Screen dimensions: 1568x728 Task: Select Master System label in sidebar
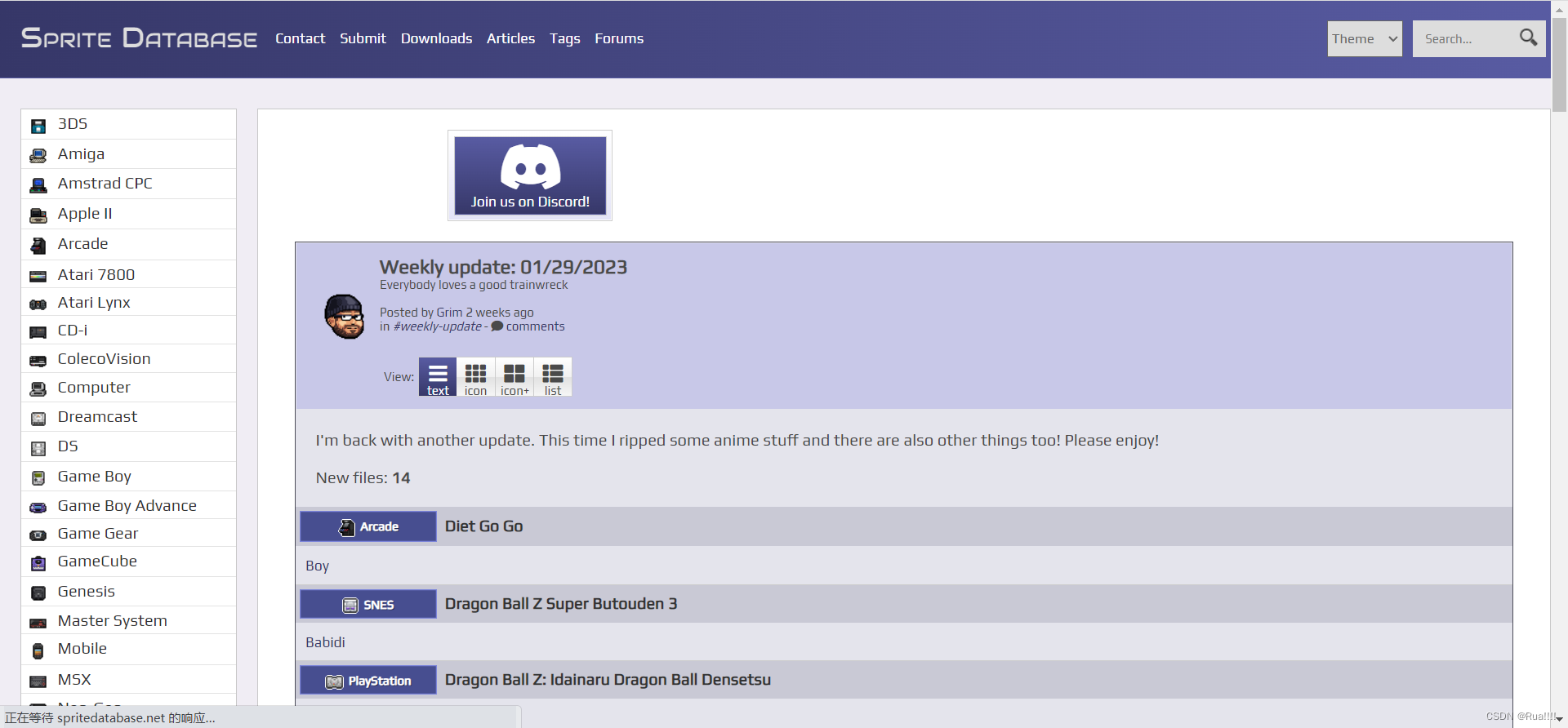(113, 621)
